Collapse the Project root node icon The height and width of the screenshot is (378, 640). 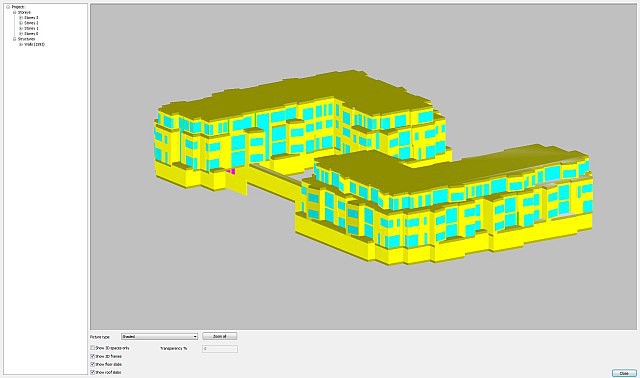(8, 7)
